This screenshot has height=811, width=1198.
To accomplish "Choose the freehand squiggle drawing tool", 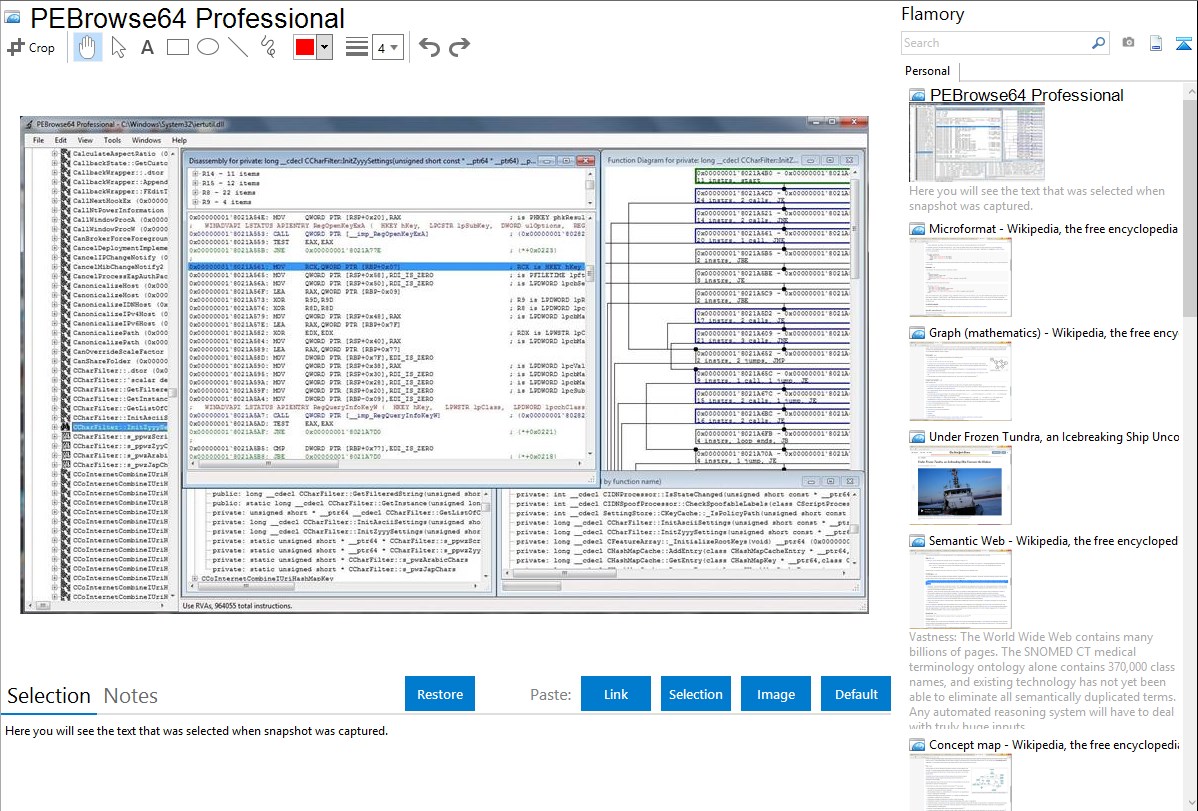I will (x=268, y=47).
